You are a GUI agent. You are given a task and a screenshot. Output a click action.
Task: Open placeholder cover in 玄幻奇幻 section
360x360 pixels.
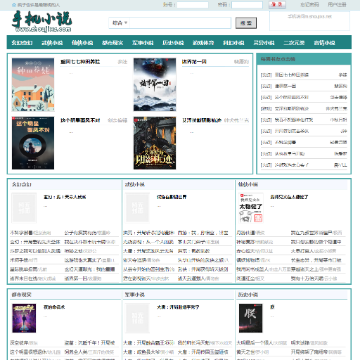point(24,207)
